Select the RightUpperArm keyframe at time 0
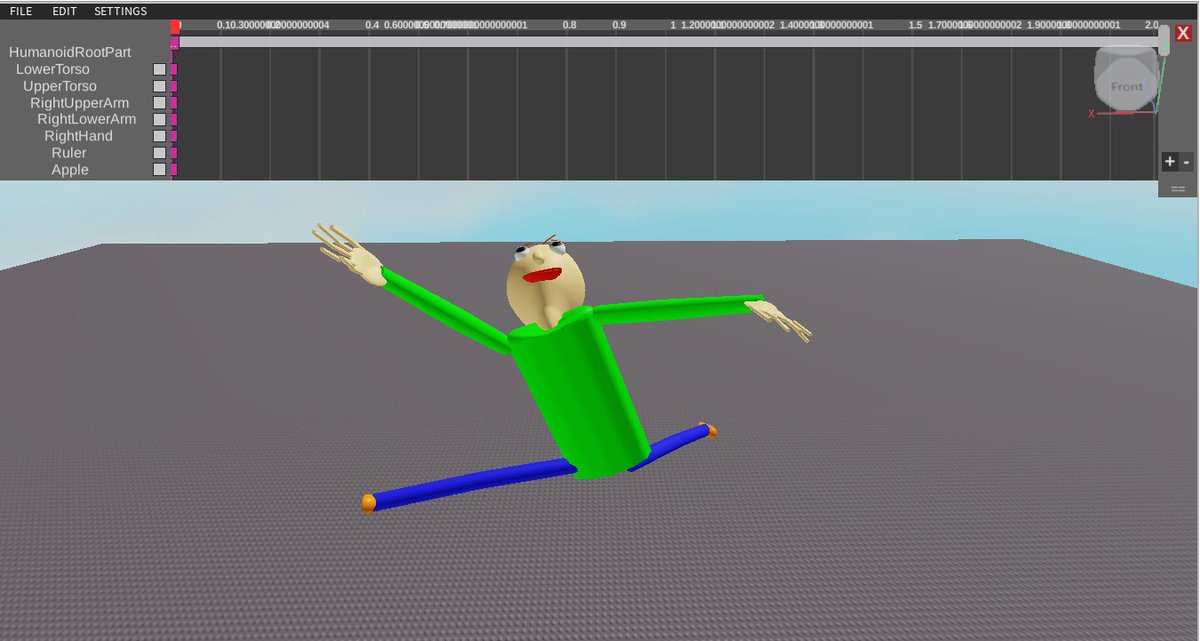Image resolution: width=1200 pixels, height=641 pixels. click(x=173, y=103)
